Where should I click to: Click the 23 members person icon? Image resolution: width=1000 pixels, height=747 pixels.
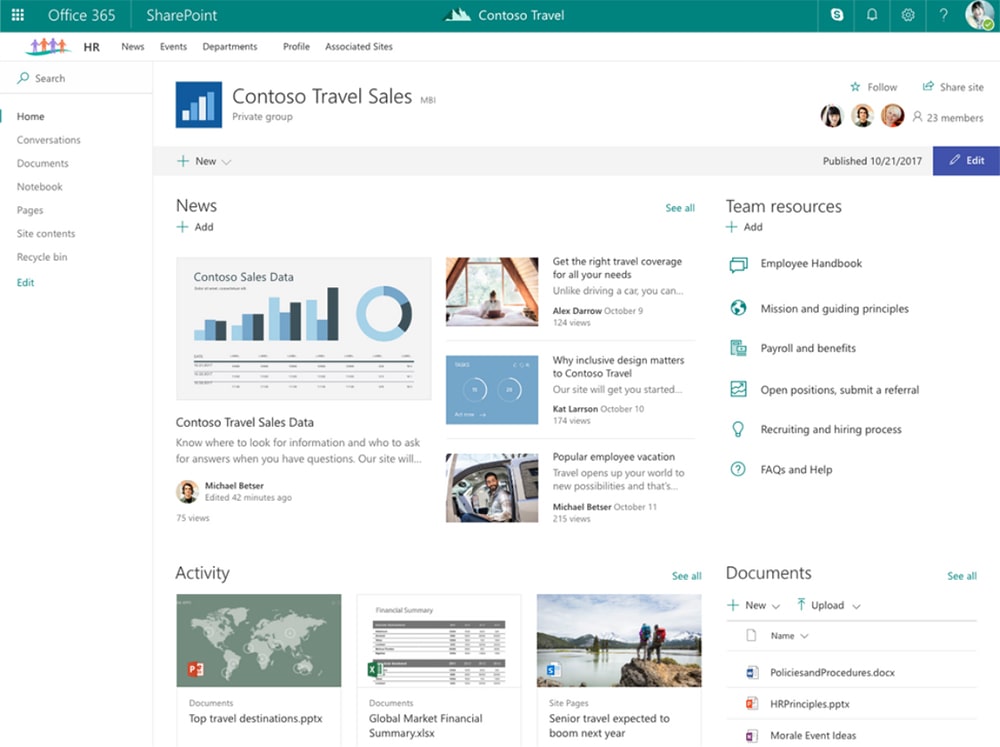917,117
